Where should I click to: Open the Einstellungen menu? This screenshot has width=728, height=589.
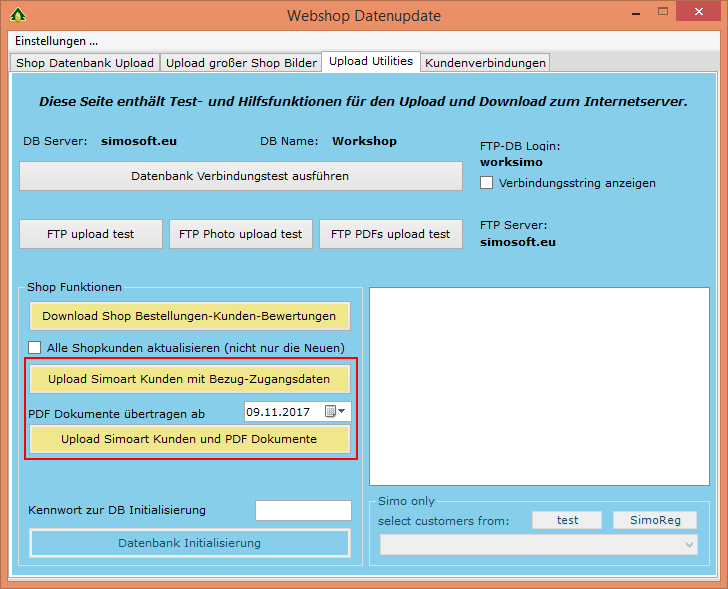pos(56,41)
